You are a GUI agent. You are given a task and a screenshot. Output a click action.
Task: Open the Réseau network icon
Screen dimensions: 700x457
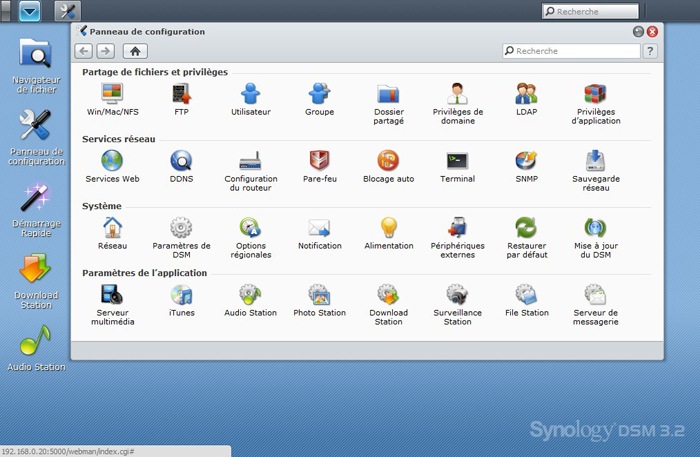(112, 233)
